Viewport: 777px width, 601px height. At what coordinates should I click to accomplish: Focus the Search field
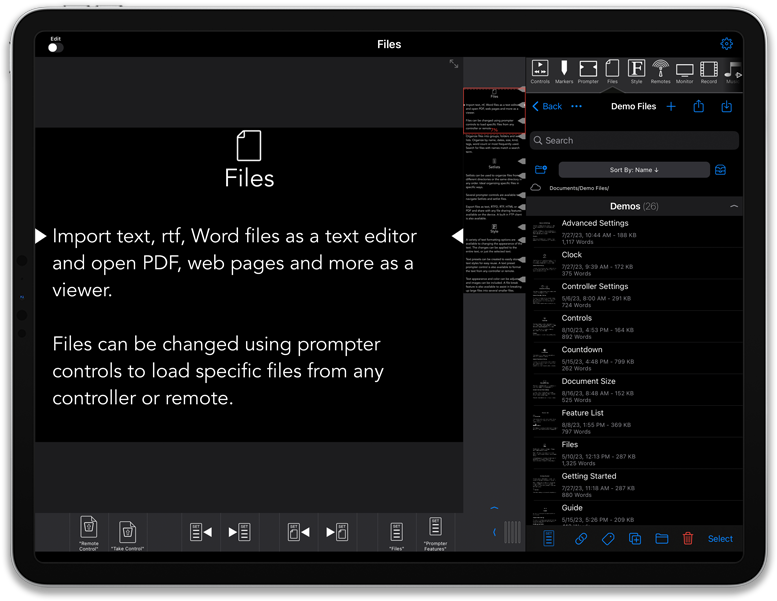click(634, 141)
